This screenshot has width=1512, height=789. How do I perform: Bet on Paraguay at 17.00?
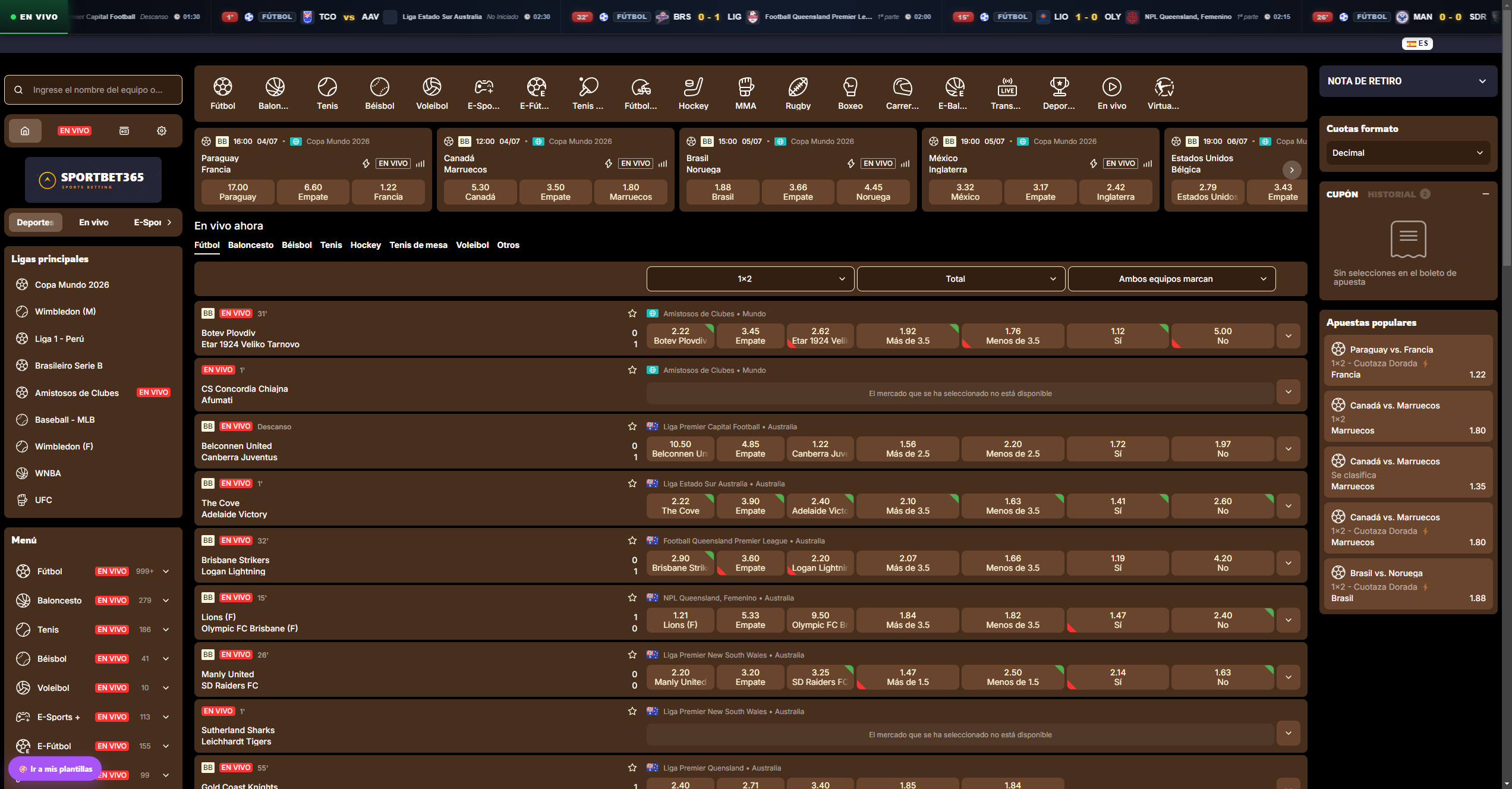(x=238, y=192)
